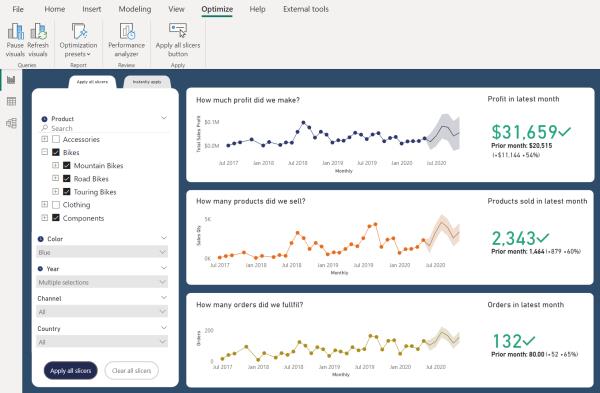Screen dimensions: 600x393
Task: Click Refresh visuals icon
Action: (38, 31)
